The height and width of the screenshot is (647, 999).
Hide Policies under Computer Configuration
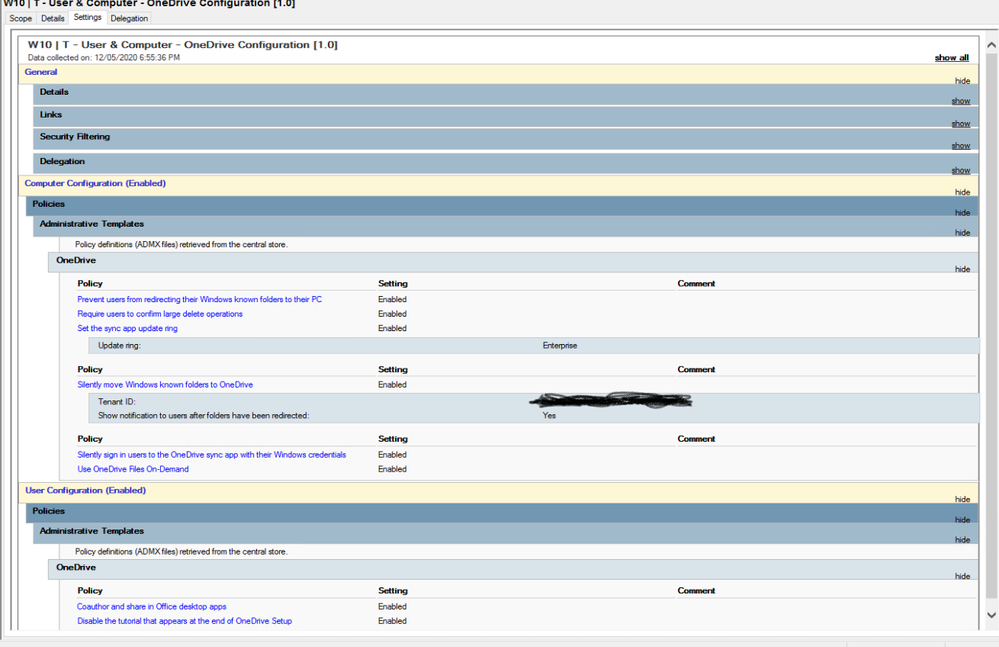962,213
